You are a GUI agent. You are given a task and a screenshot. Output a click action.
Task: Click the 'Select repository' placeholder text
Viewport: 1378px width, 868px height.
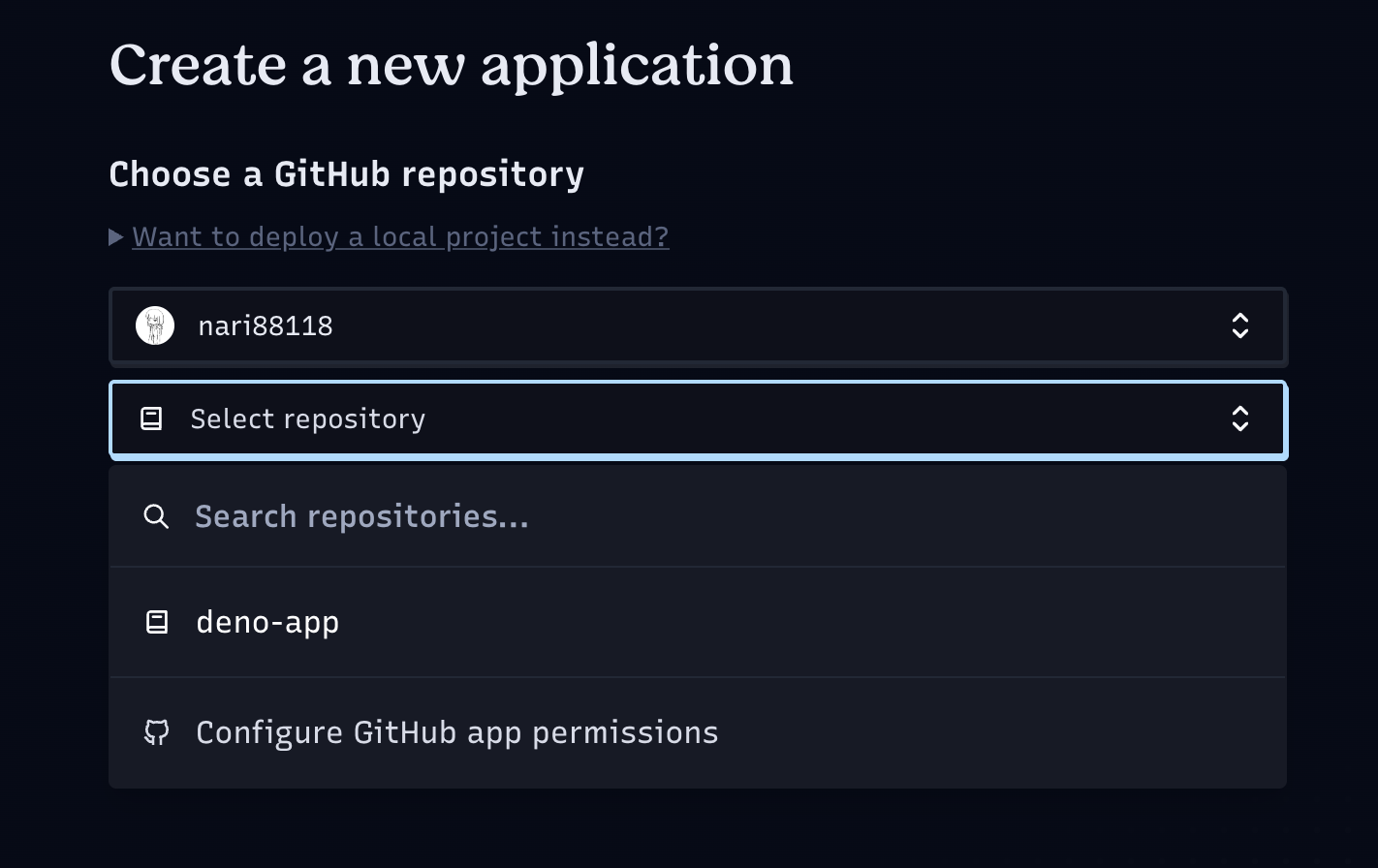pyautogui.click(x=308, y=419)
